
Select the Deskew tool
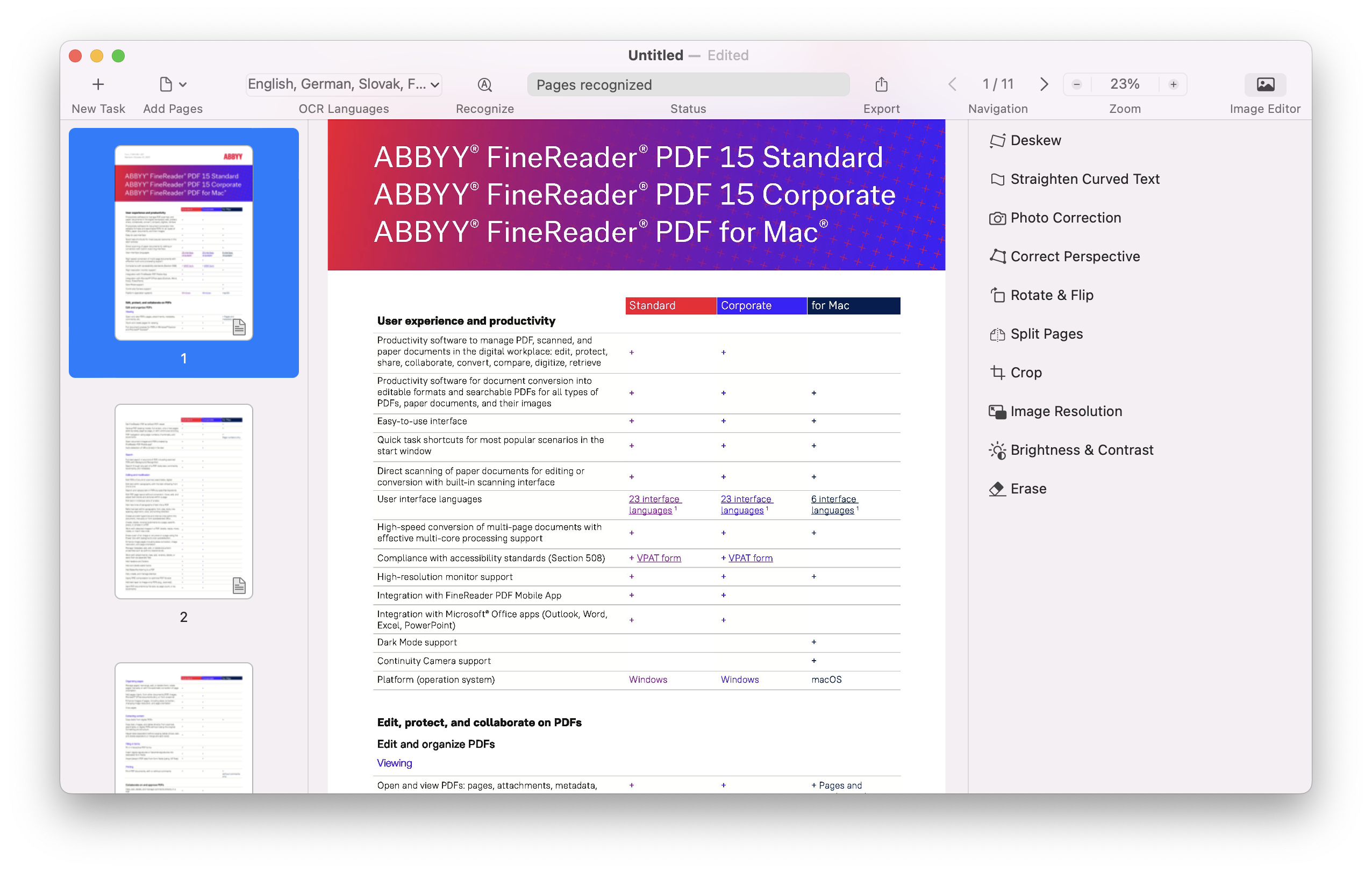pyautogui.click(x=1035, y=140)
